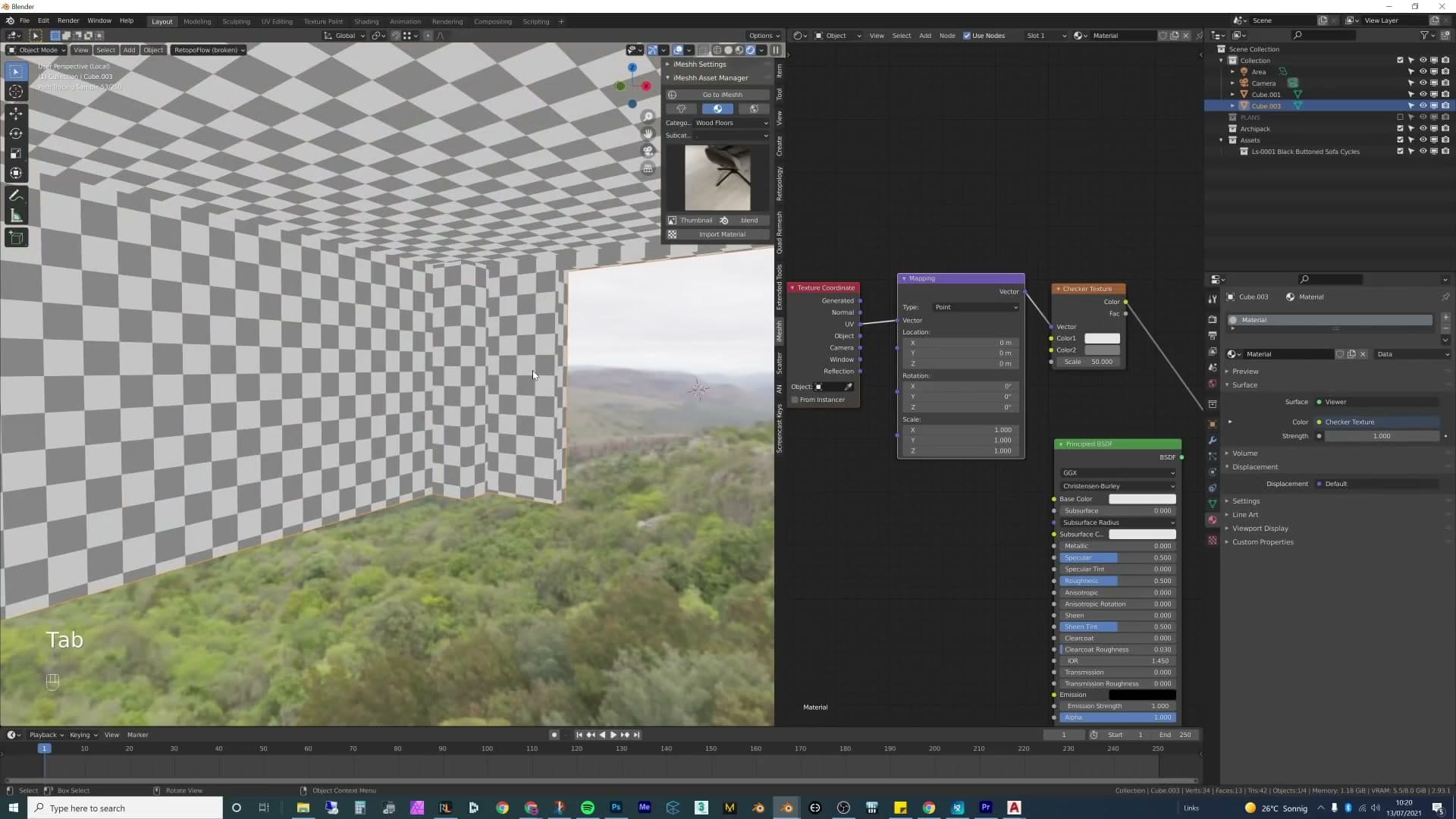Click the Principled BSDF Base Color swatch
1456x819 pixels.
coord(1142,499)
